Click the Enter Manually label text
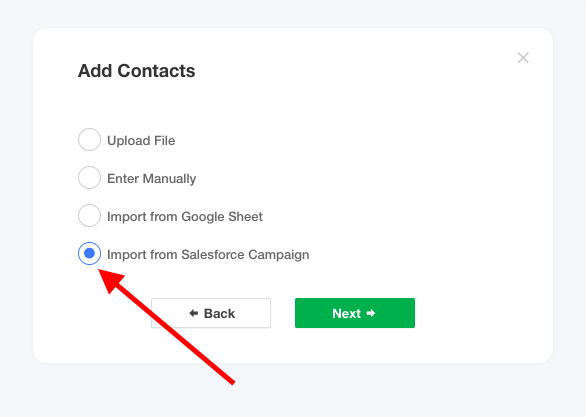The width and height of the screenshot is (586, 417). pos(151,179)
